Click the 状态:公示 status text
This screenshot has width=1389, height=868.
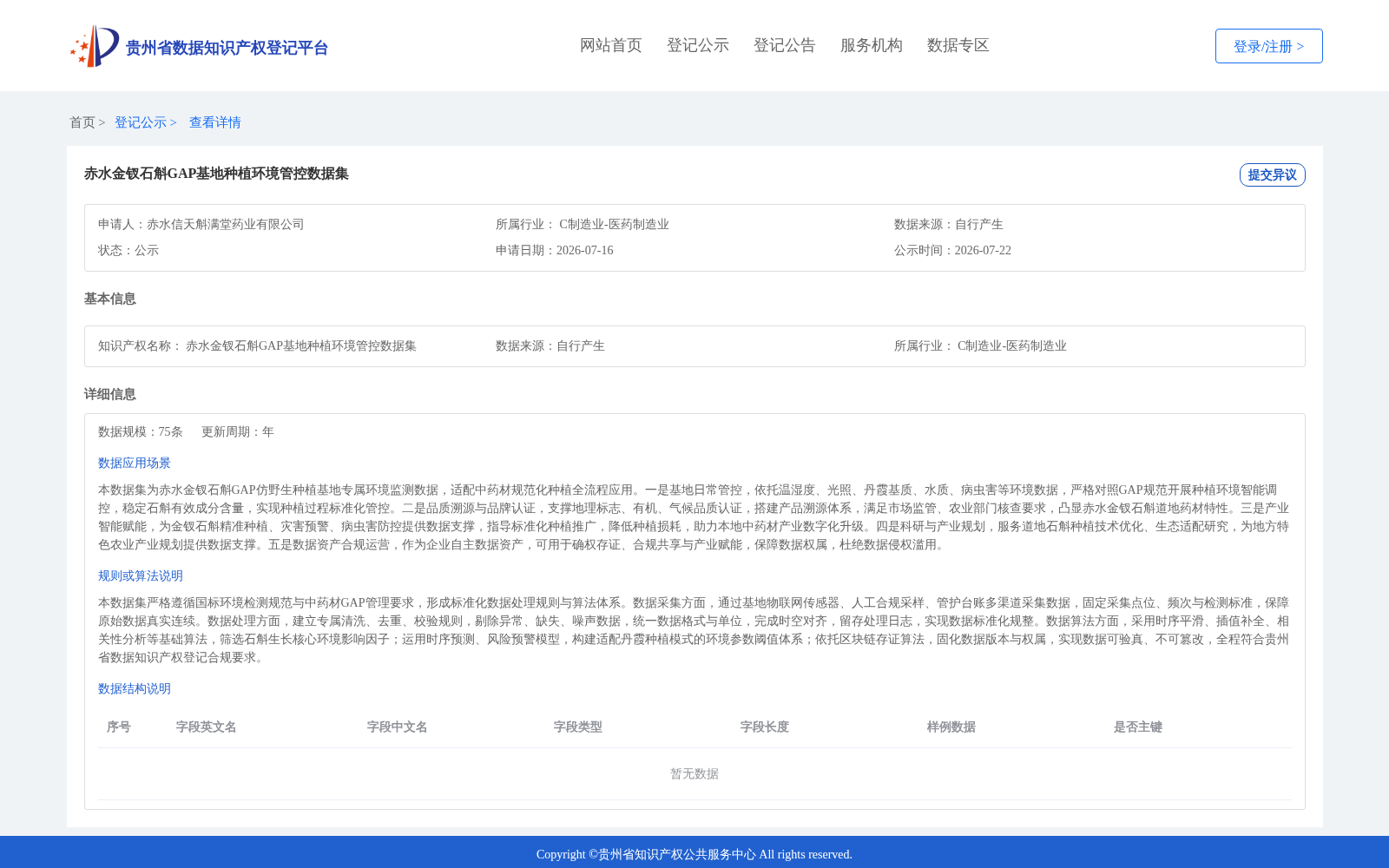click(x=128, y=250)
